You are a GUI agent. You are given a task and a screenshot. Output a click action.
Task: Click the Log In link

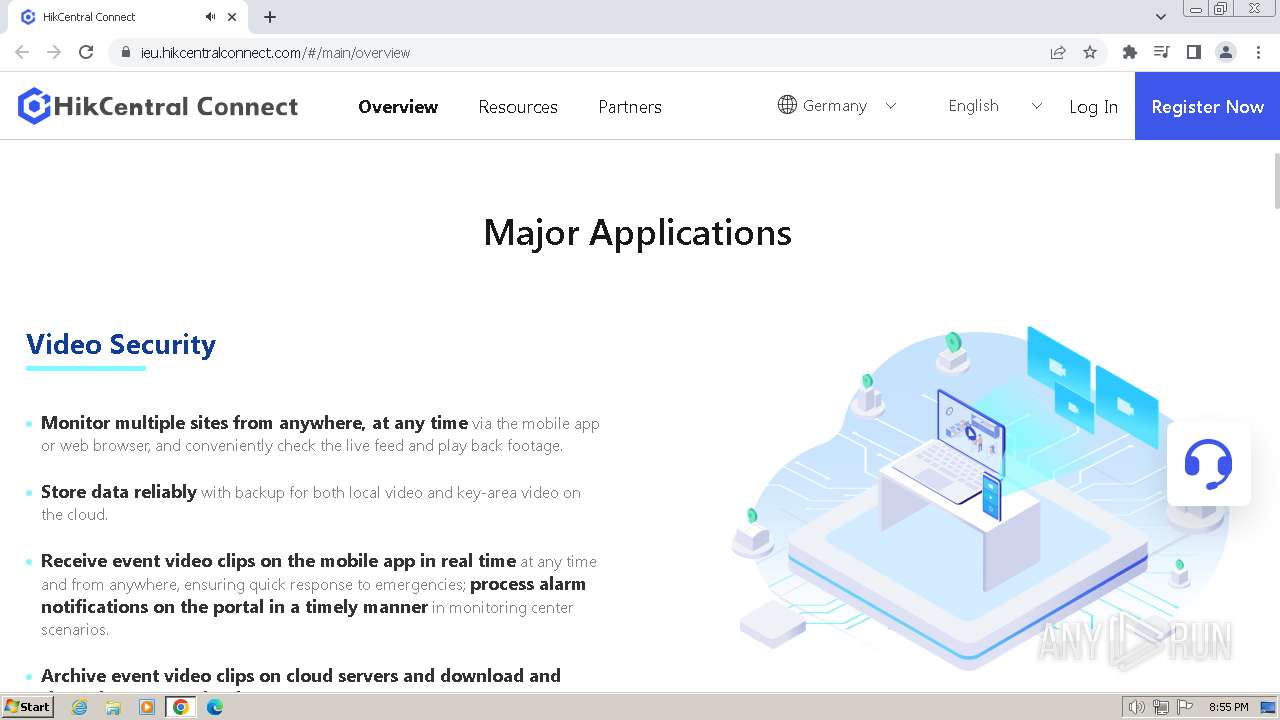[1093, 106]
